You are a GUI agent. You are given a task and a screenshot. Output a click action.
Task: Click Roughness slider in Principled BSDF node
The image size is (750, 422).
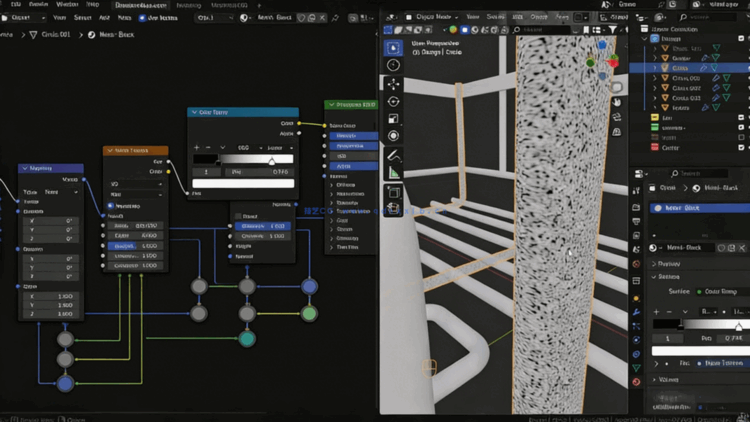353,146
